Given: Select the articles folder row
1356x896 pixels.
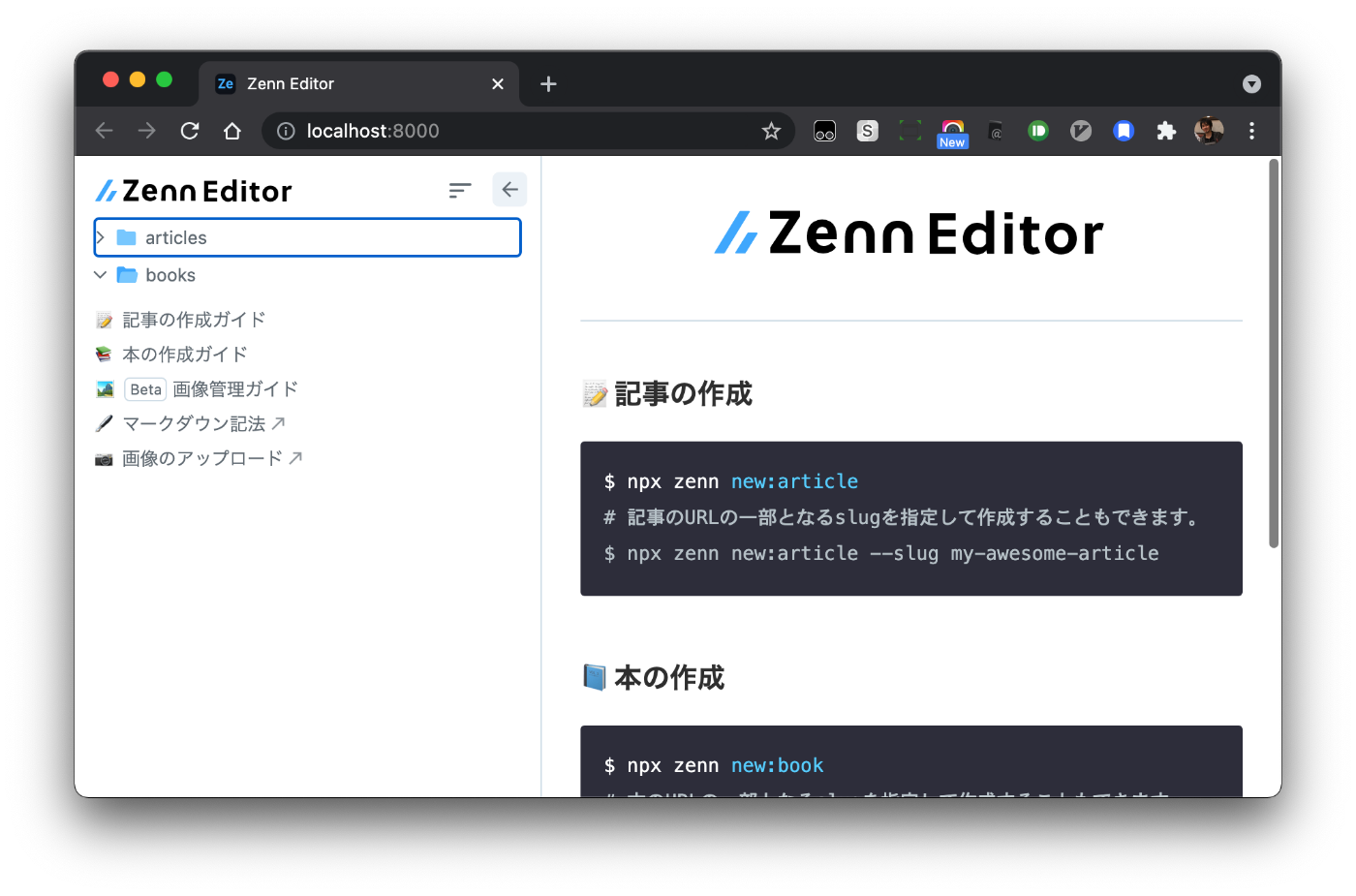Looking at the screenshot, I should [x=307, y=237].
